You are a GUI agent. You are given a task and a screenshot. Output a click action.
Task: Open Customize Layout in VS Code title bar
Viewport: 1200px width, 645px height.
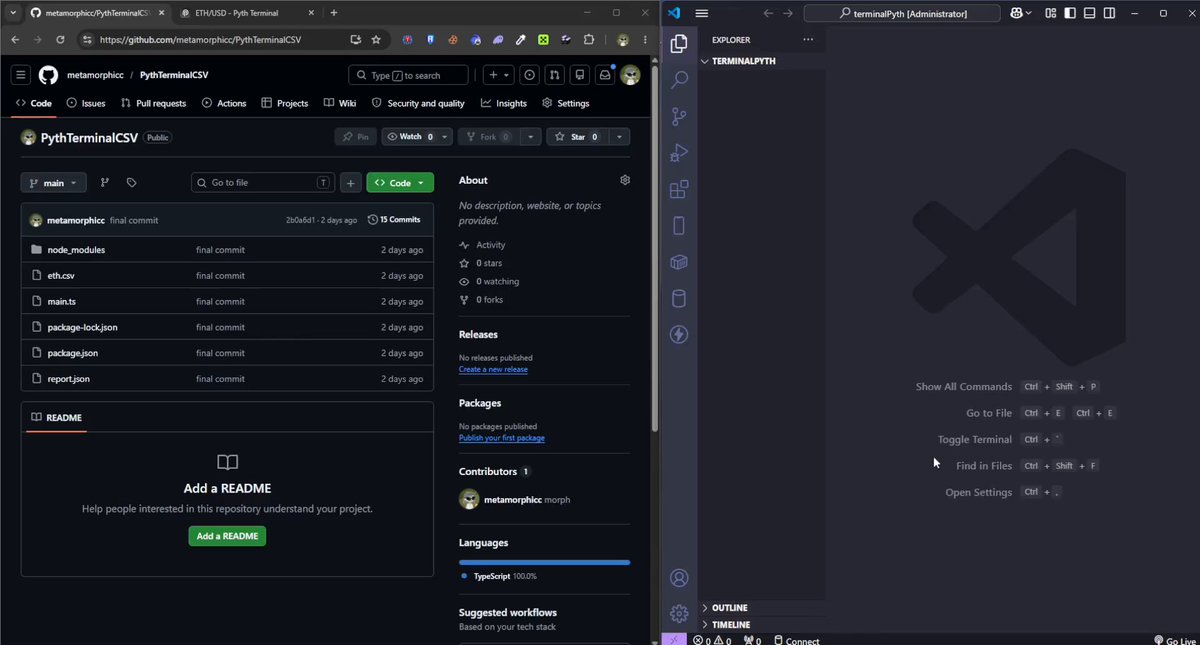point(1051,13)
